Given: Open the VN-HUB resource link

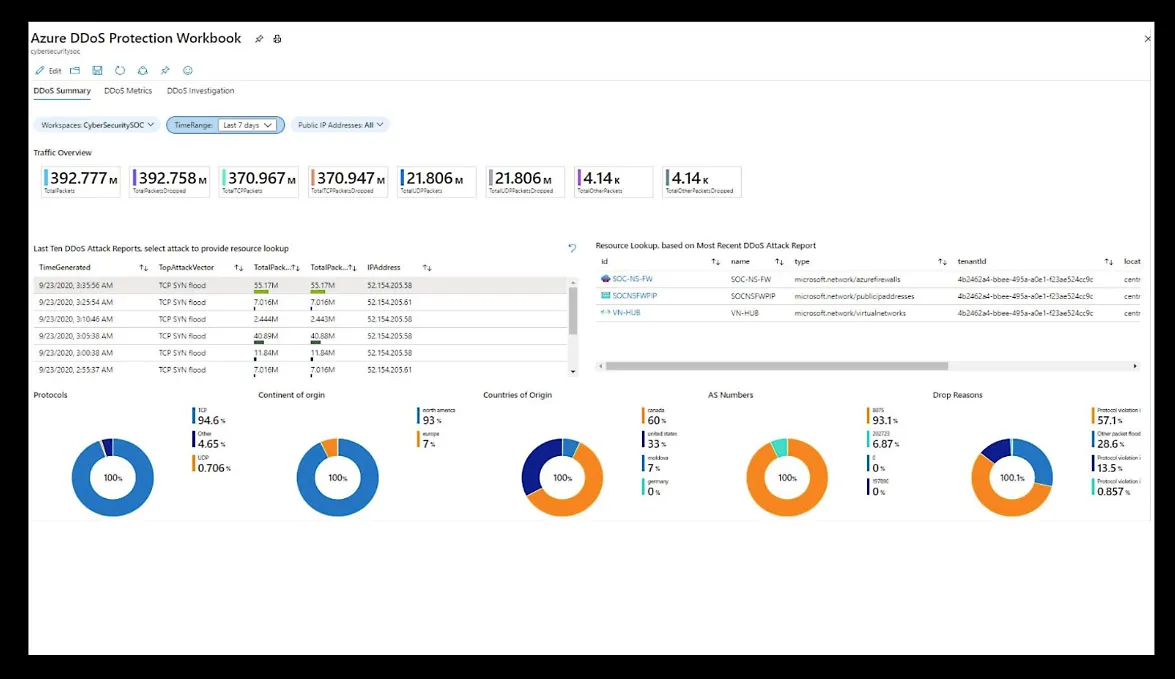Looking at the screenshot, I should tap(626, 313).
